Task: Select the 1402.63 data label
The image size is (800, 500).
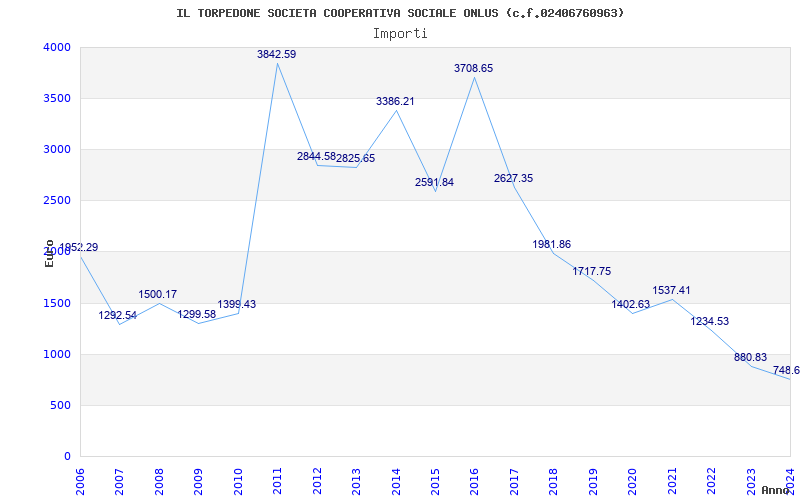Action: [x=631, y=305]
